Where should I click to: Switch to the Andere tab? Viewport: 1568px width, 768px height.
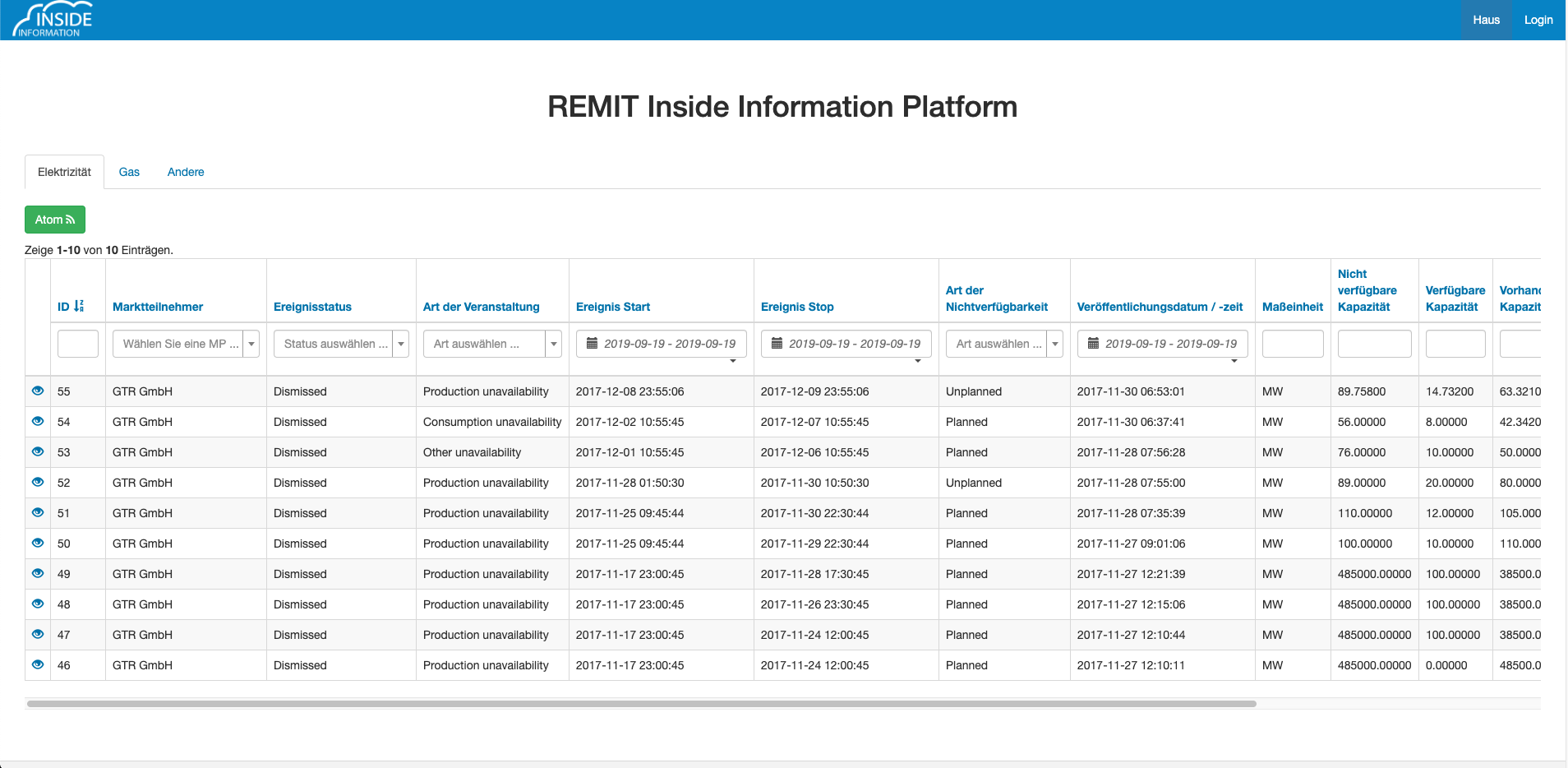click(x=186, y=172)
